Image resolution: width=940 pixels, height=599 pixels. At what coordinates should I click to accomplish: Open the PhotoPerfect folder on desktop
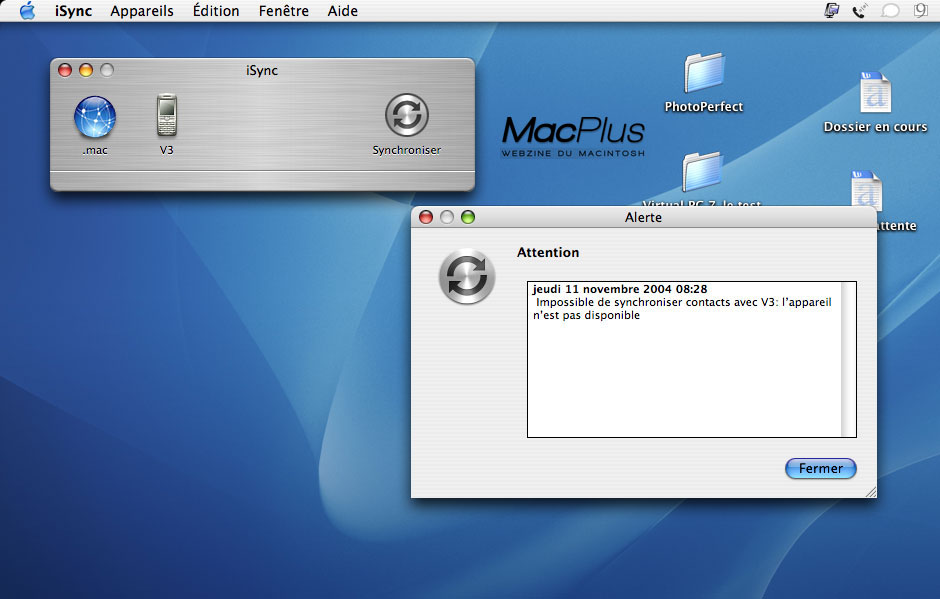[x=704, y=73]
